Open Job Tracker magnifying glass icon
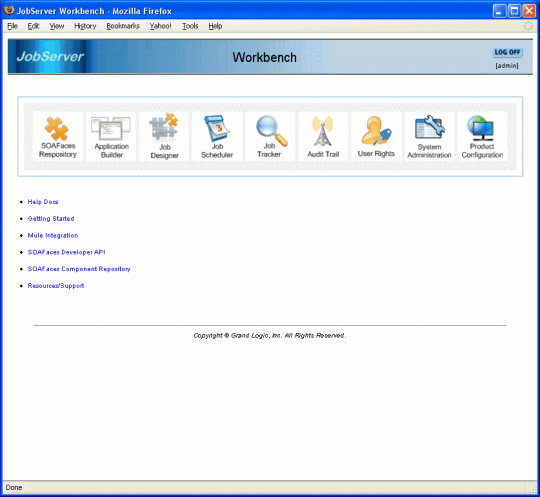The width and height of the screenshot is (540, 497). coord(271,130)
